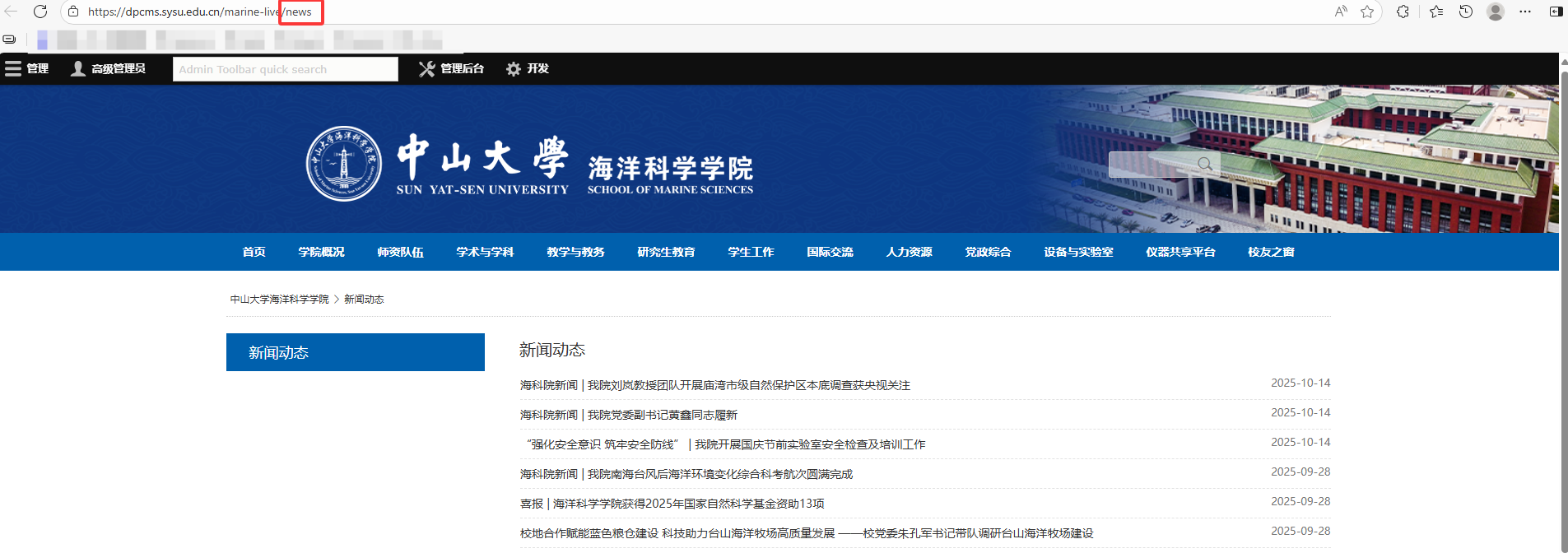Open the 高级管理员 user menu
Image resolution: width=1568 pixels, height=553 pixels.
(x=108, y=69)
